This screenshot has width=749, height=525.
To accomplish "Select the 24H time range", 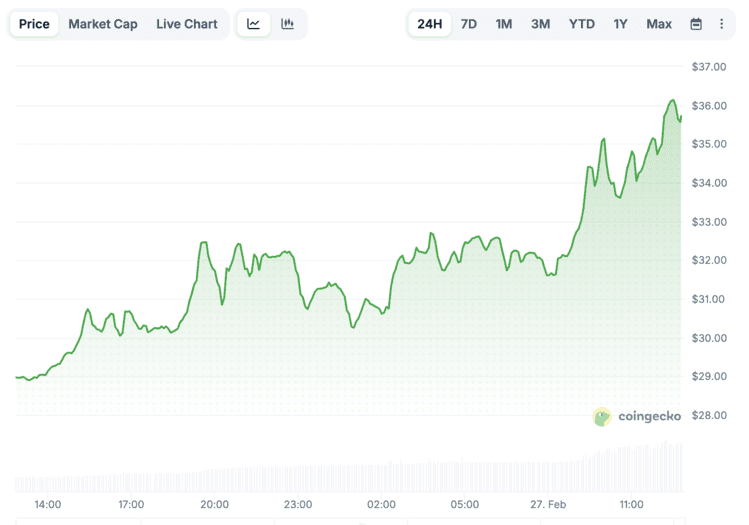I will (x=430, y=24).
